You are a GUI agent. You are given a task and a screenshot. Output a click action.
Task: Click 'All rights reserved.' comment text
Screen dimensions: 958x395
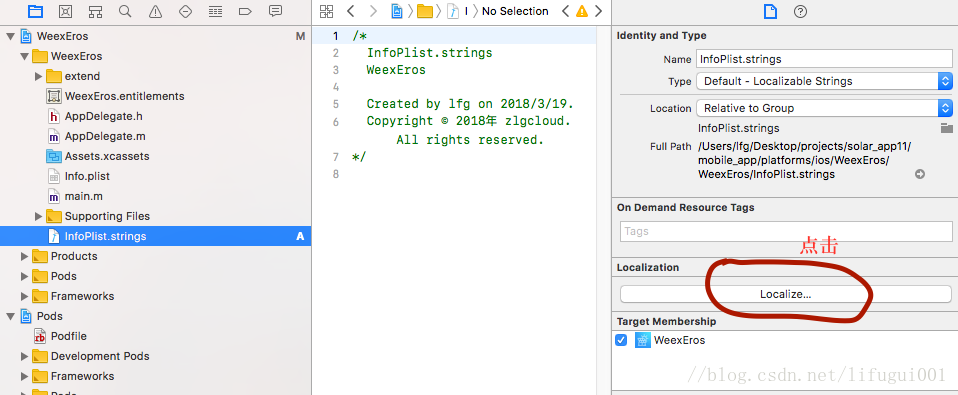(x=470, y=140)
